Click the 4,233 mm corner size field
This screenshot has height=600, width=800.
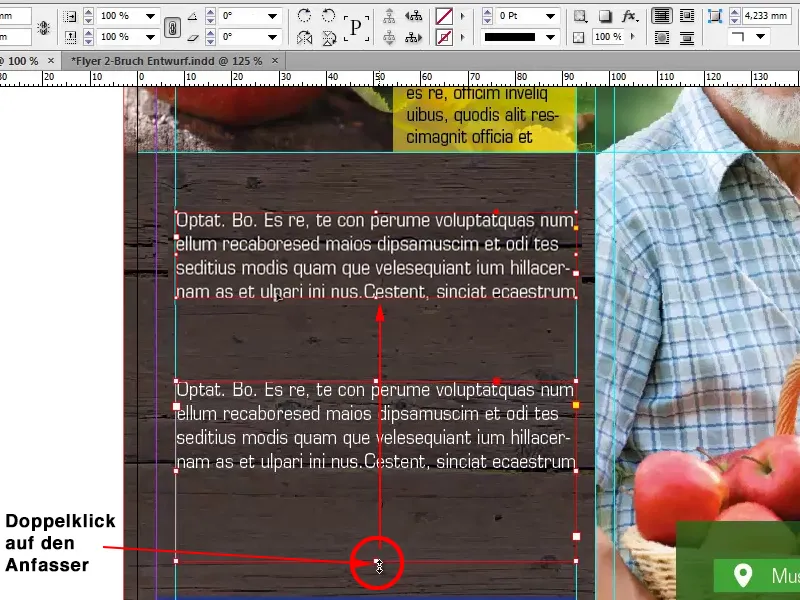(x=765, y=16)
